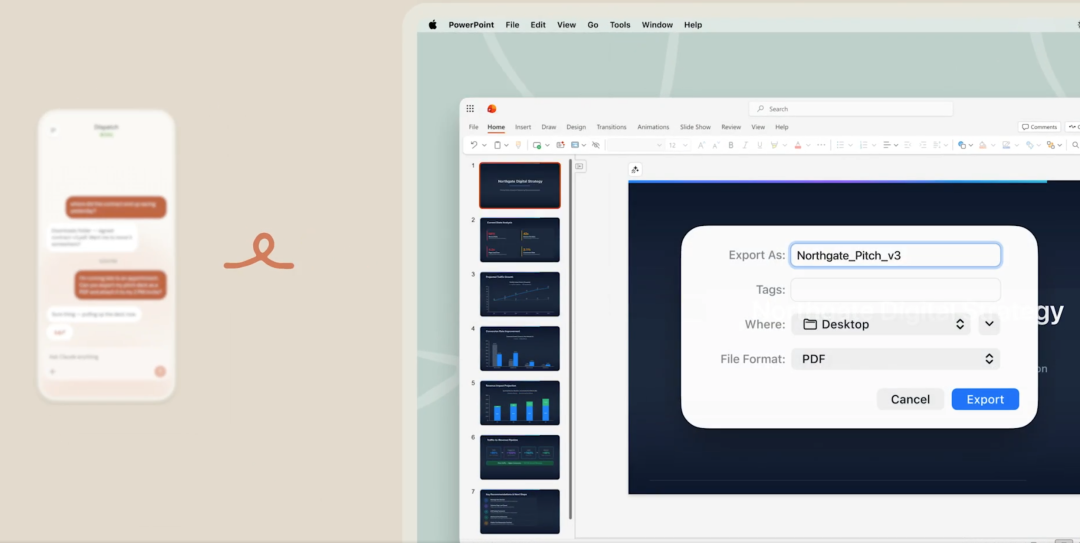Expand the save dialog with chevron button

point(988,324)
